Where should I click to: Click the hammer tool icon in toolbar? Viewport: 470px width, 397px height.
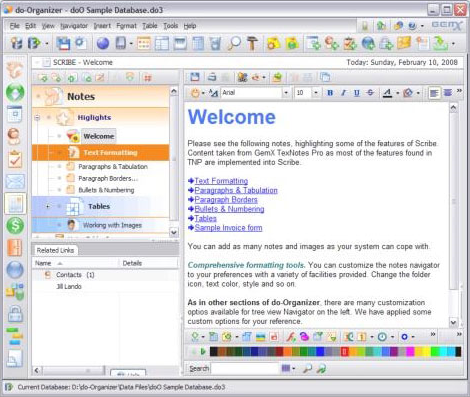click(x=252, y=43)
